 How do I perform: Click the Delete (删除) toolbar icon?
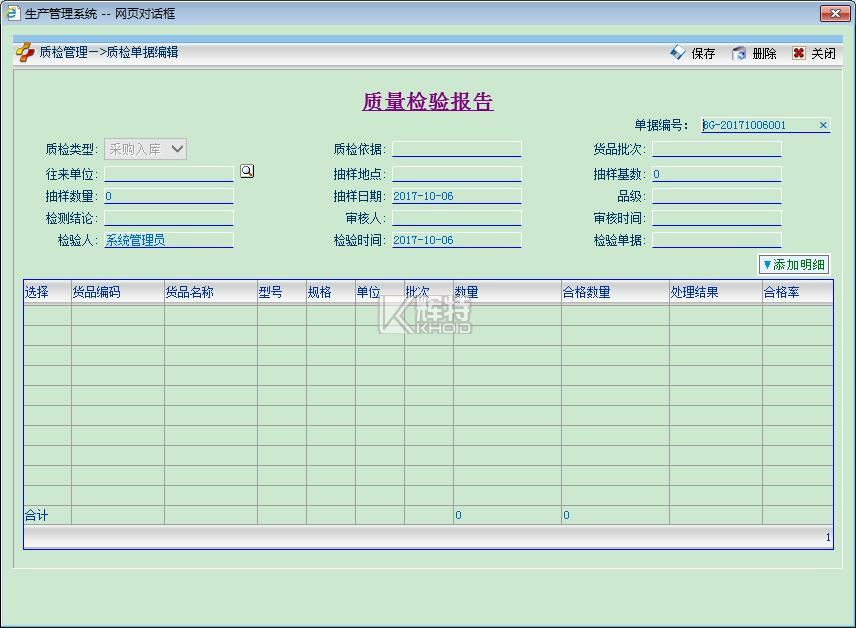(739, 53)
